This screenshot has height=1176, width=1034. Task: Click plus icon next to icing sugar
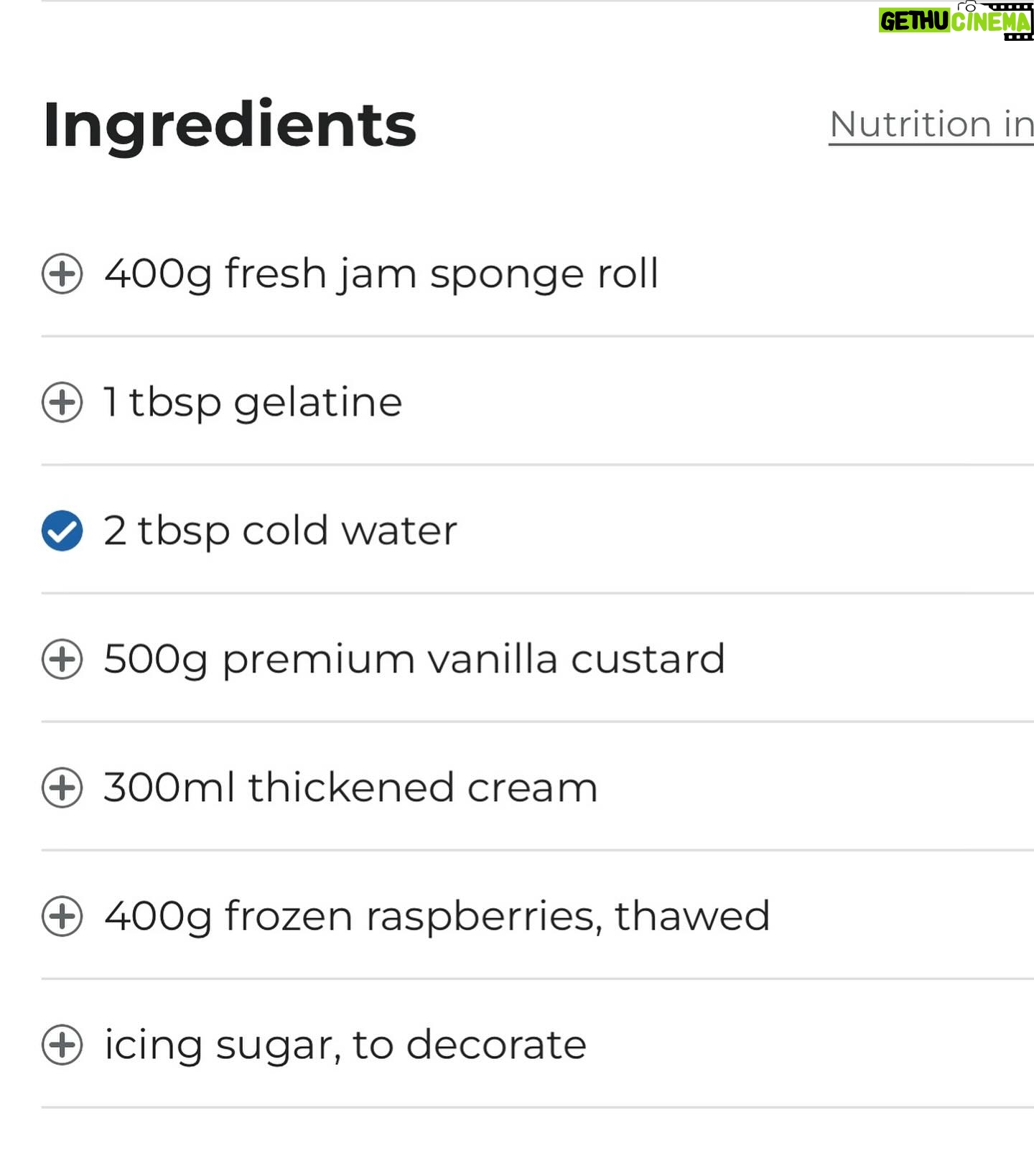click(62, 1045)
